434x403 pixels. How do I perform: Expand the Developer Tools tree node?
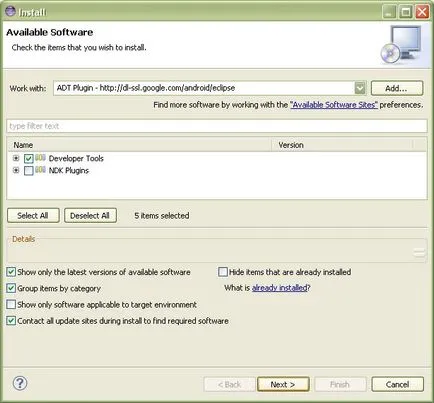point(16,158)
